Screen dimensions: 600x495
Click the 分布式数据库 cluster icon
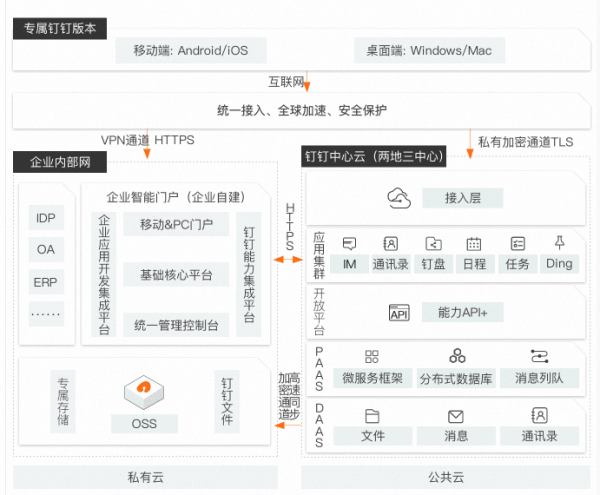pyautogui.click(x=457, y=356)
